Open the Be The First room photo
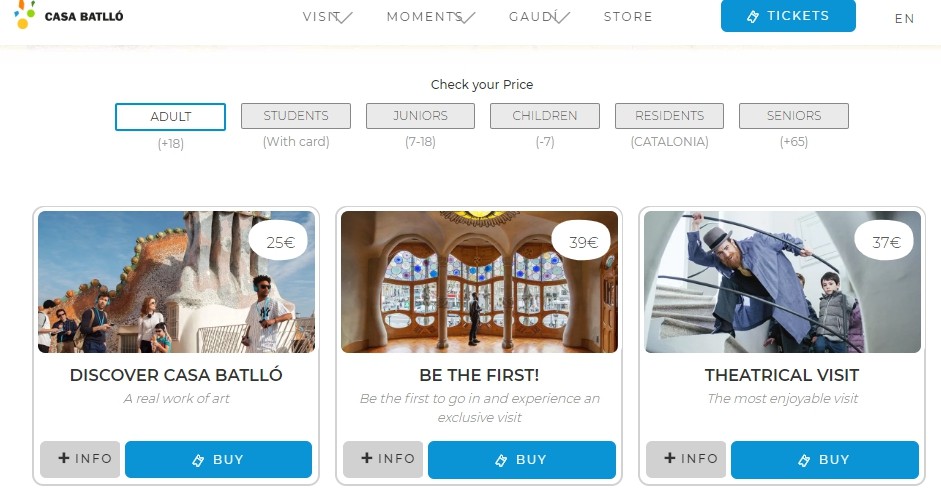This screenshot has width=941, height=497. (479, 282)
